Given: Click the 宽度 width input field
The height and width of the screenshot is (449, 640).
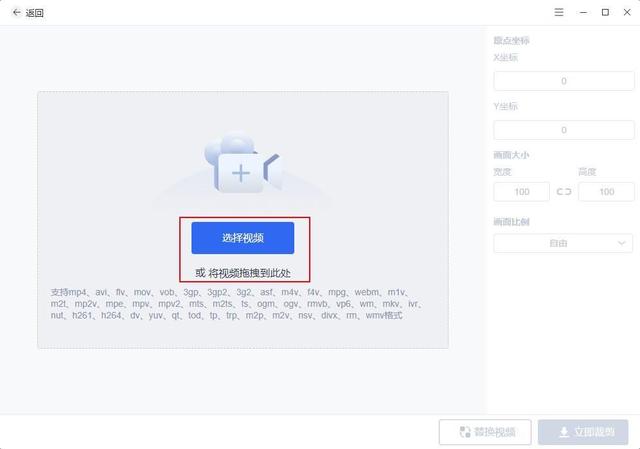Looking at the screenshot, I should [522, 192].
